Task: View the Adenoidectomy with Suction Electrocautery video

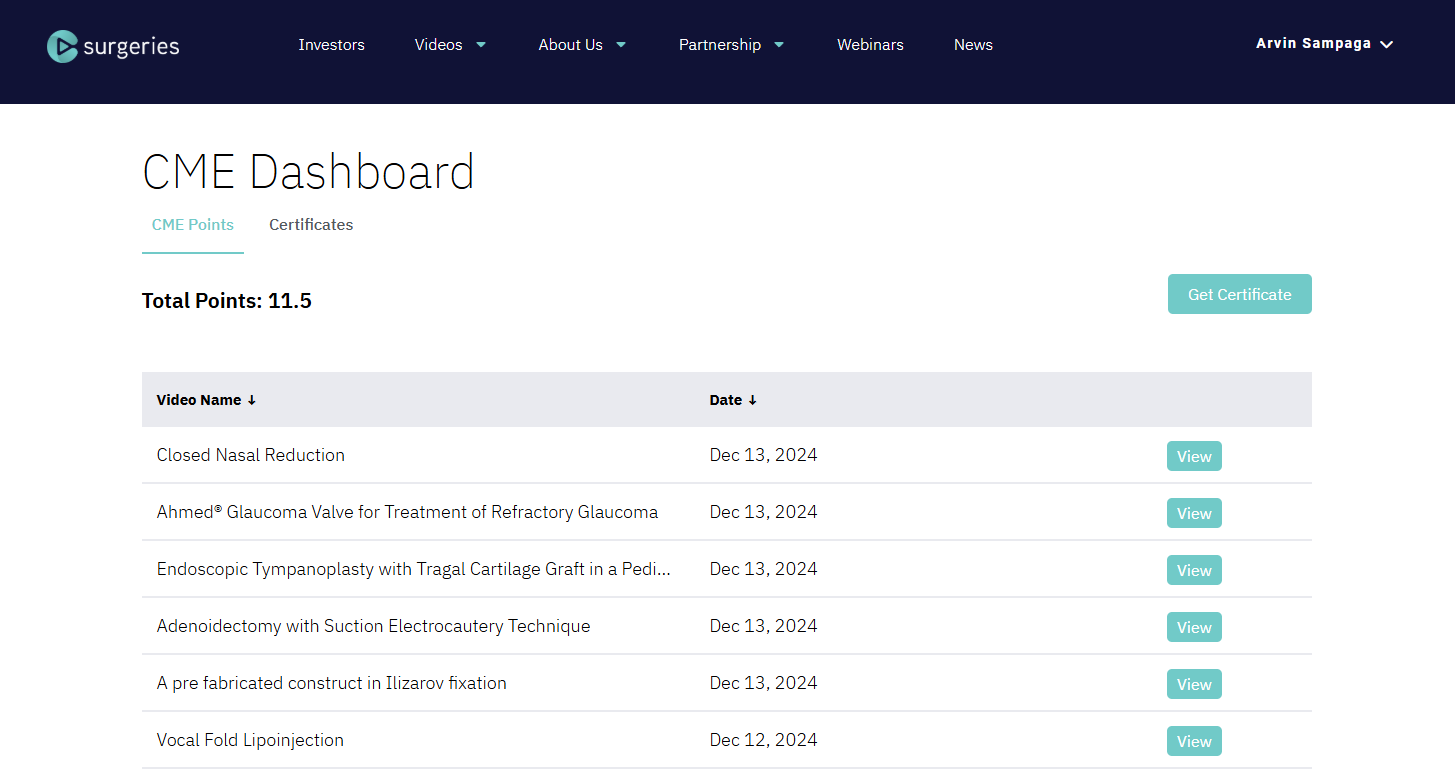Action: click(x=1194, y=627)
